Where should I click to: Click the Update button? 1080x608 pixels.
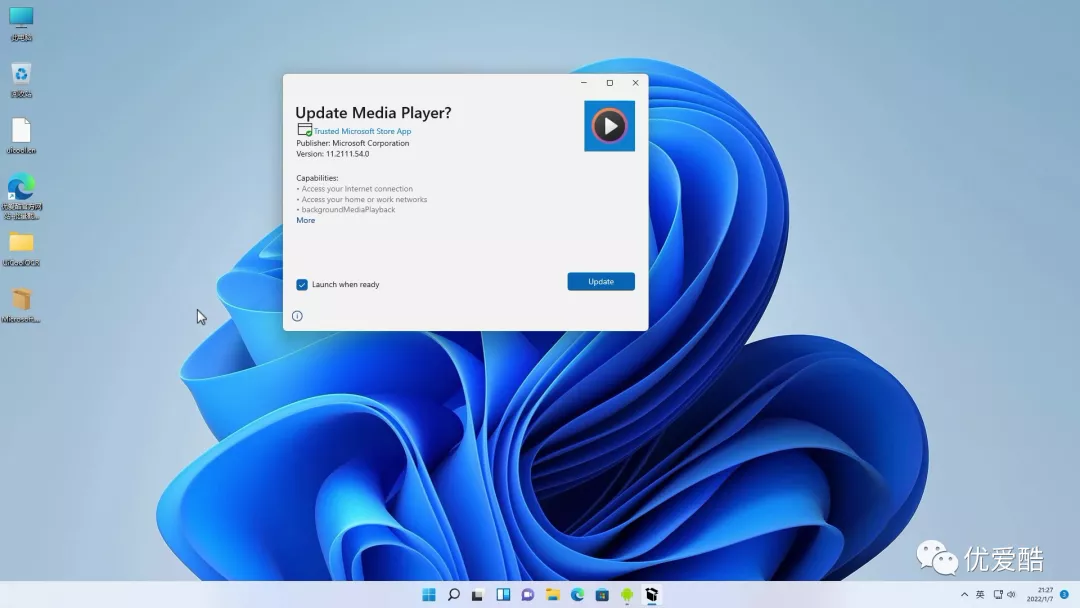click(601, 282)
